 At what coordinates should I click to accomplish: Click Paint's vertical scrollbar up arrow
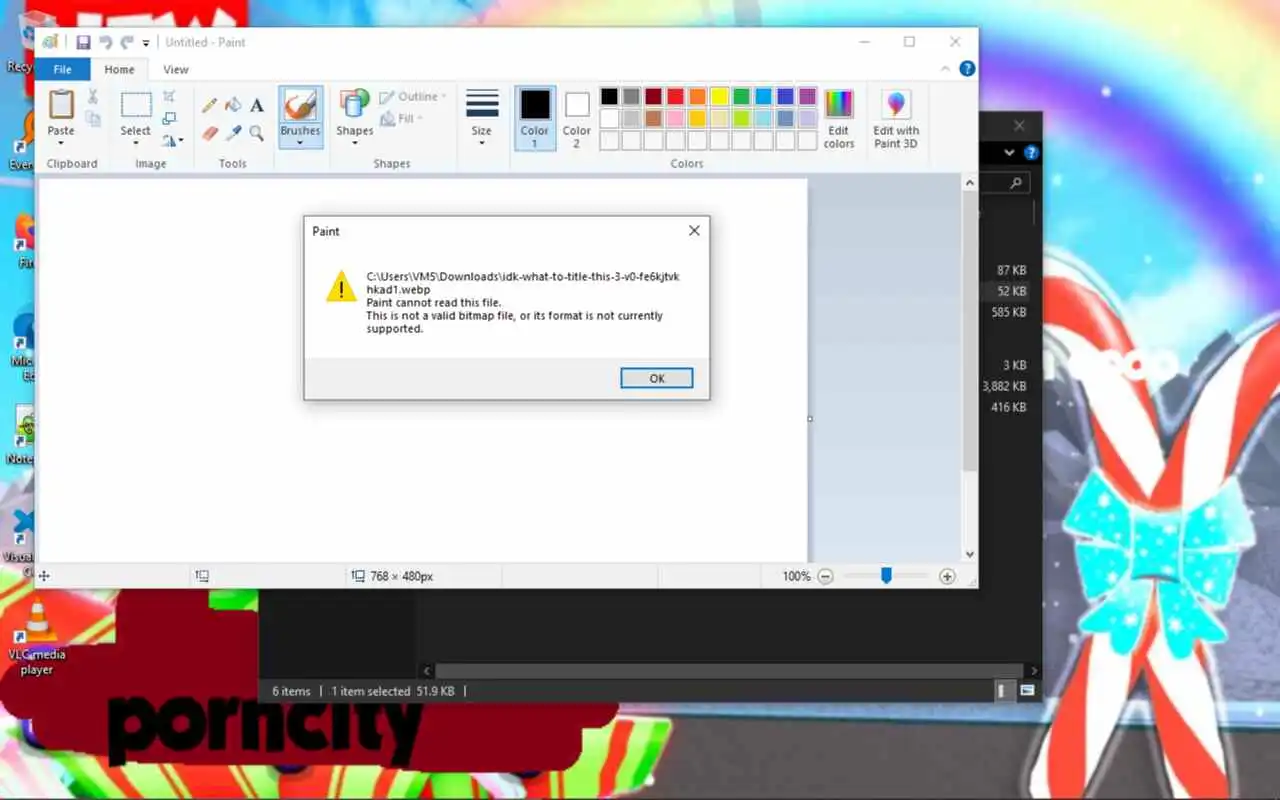969,183
